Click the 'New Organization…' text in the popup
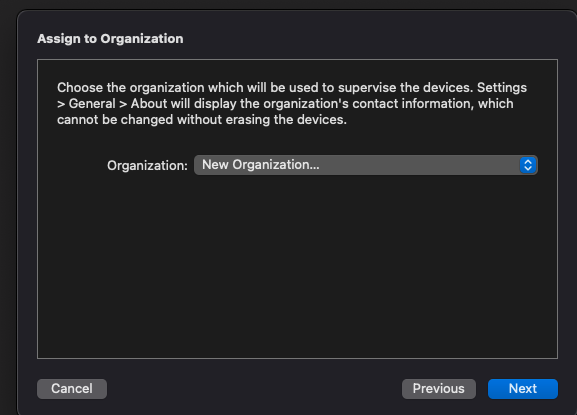577x415 pixels. point(261,165)
